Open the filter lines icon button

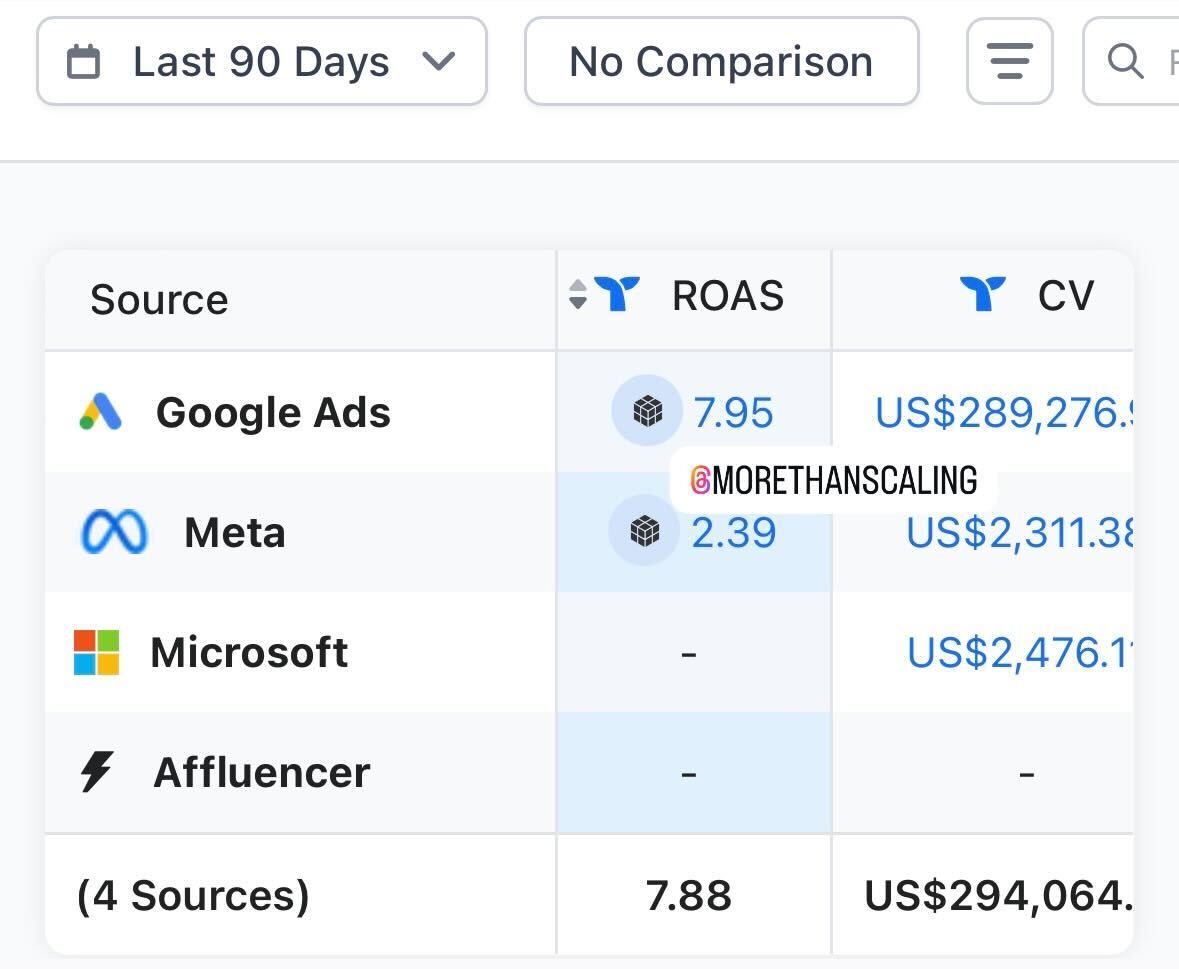click(x=1009, y=62)
